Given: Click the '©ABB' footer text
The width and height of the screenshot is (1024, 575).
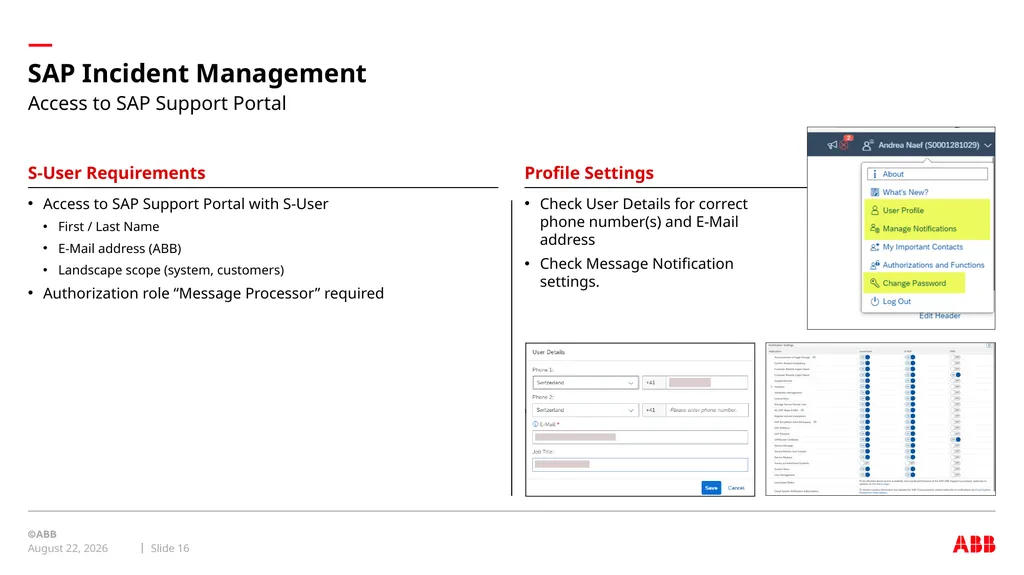Looking at the screenshot, I should [x=42, y=534].
